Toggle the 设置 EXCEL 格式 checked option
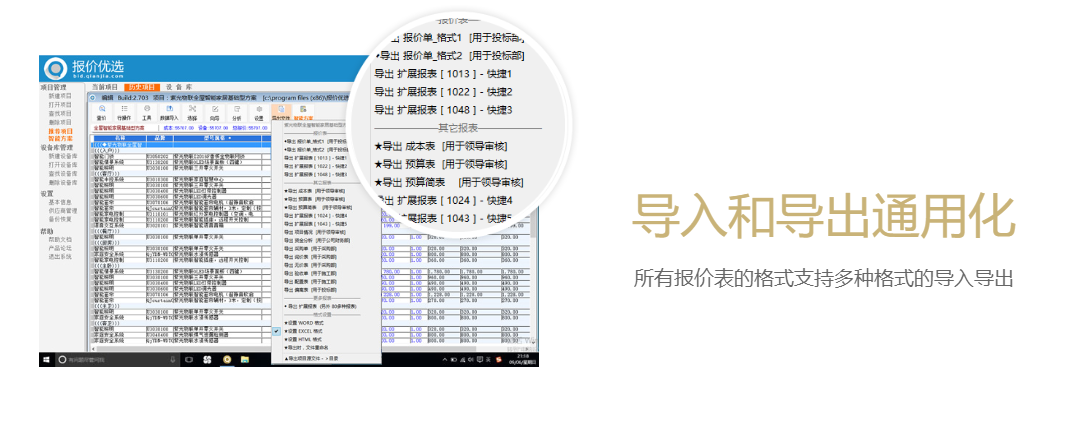The image size is (1071, 422). [305, 330]
